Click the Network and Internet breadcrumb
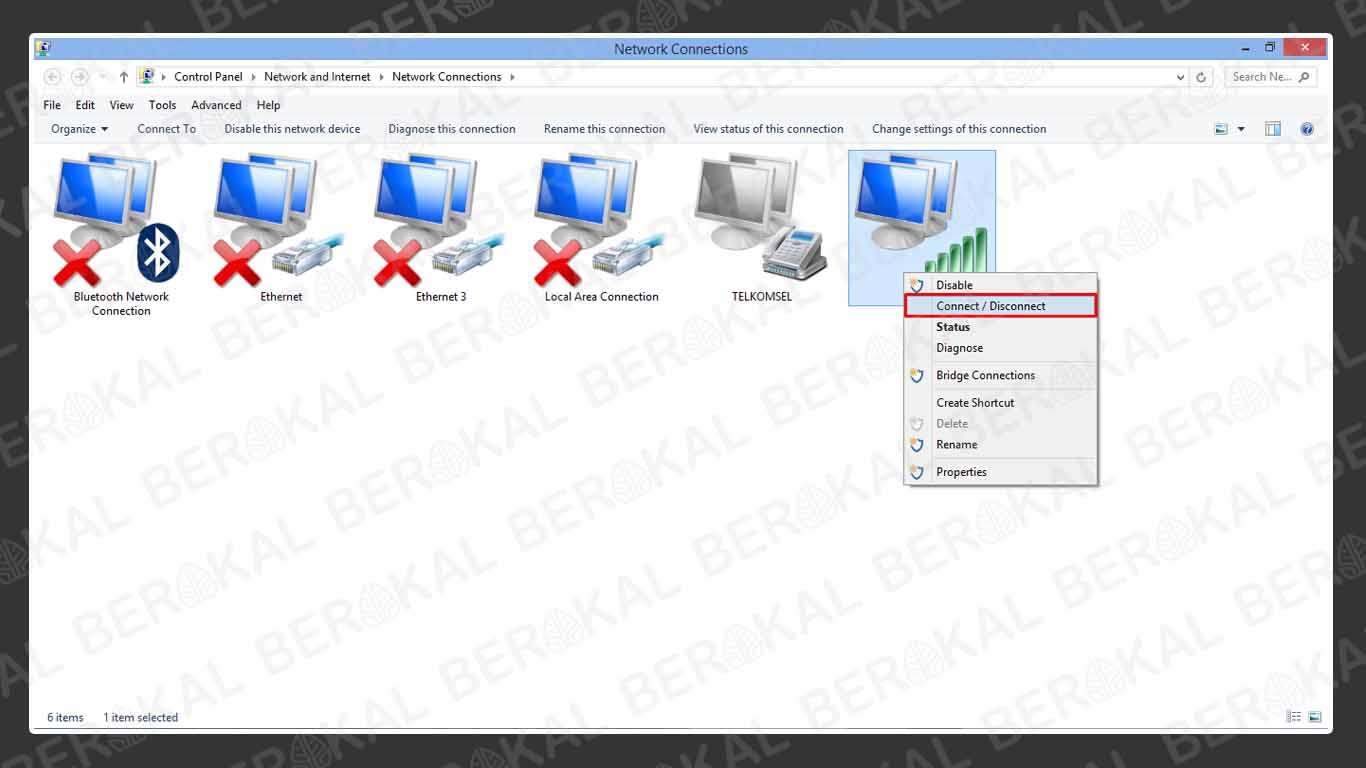 [317, 77]
